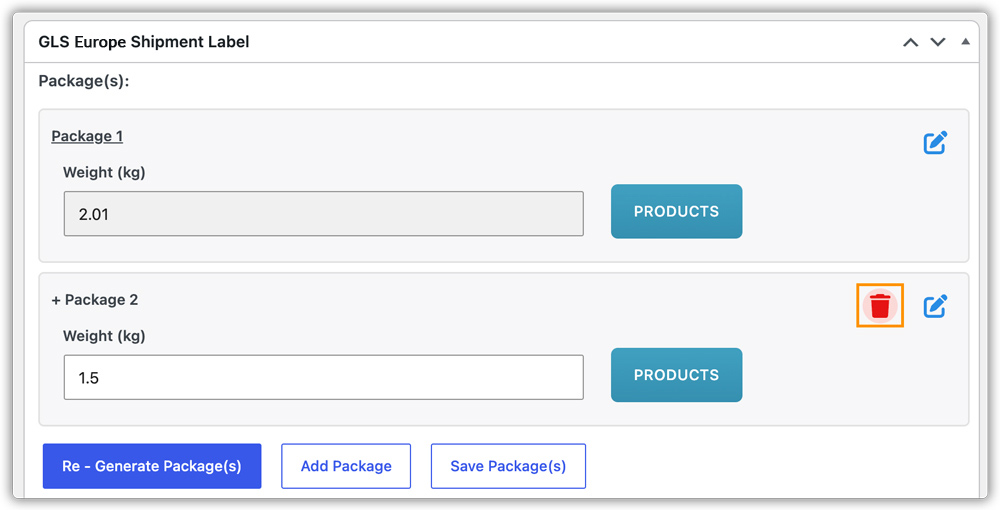Click the edit pencil icon for Package 1
Viewport: 1000px width, 510px height.
click(x=936, y=143)
